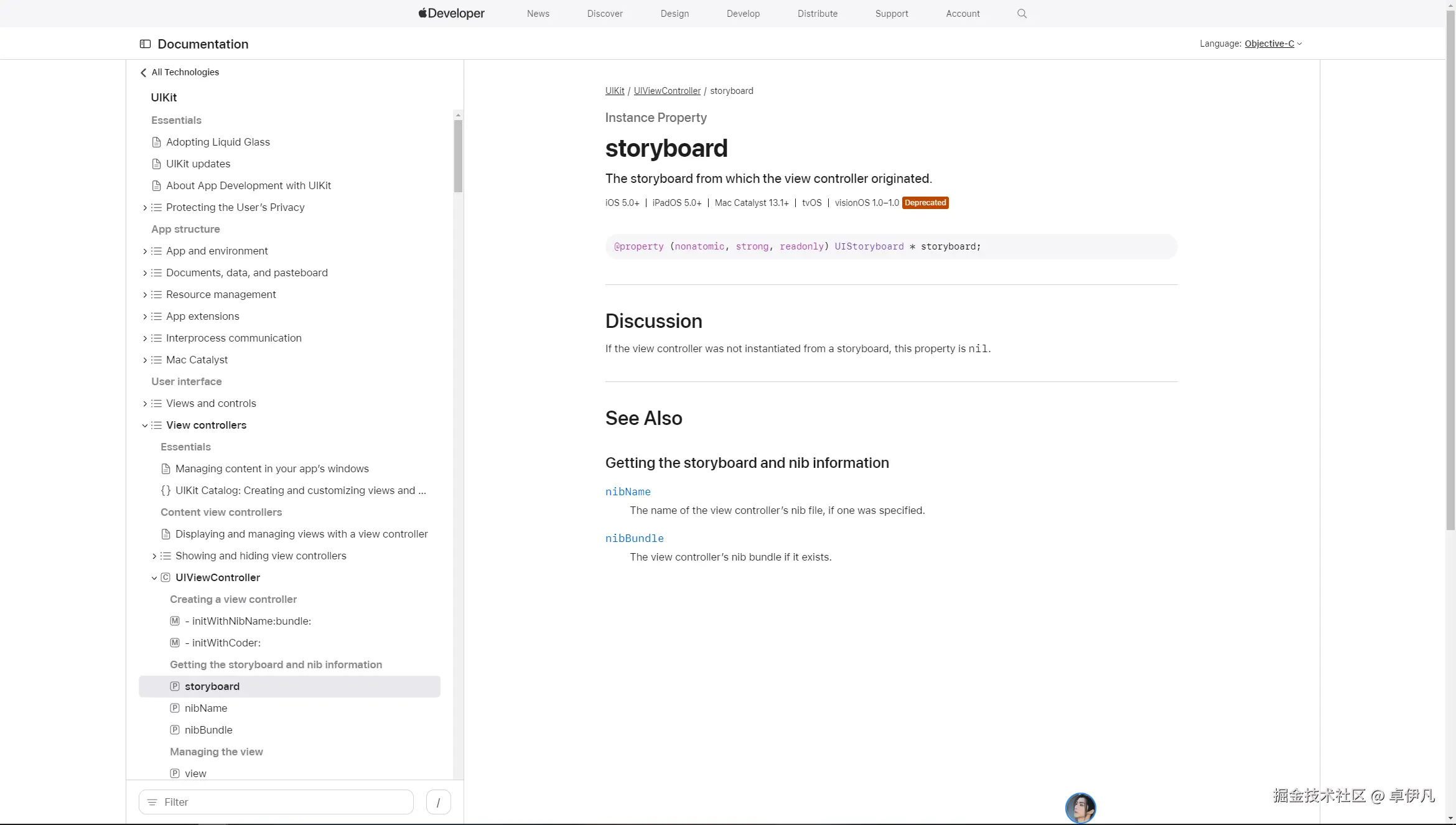
Task: Open the Distribute menu
Action: 818,14
